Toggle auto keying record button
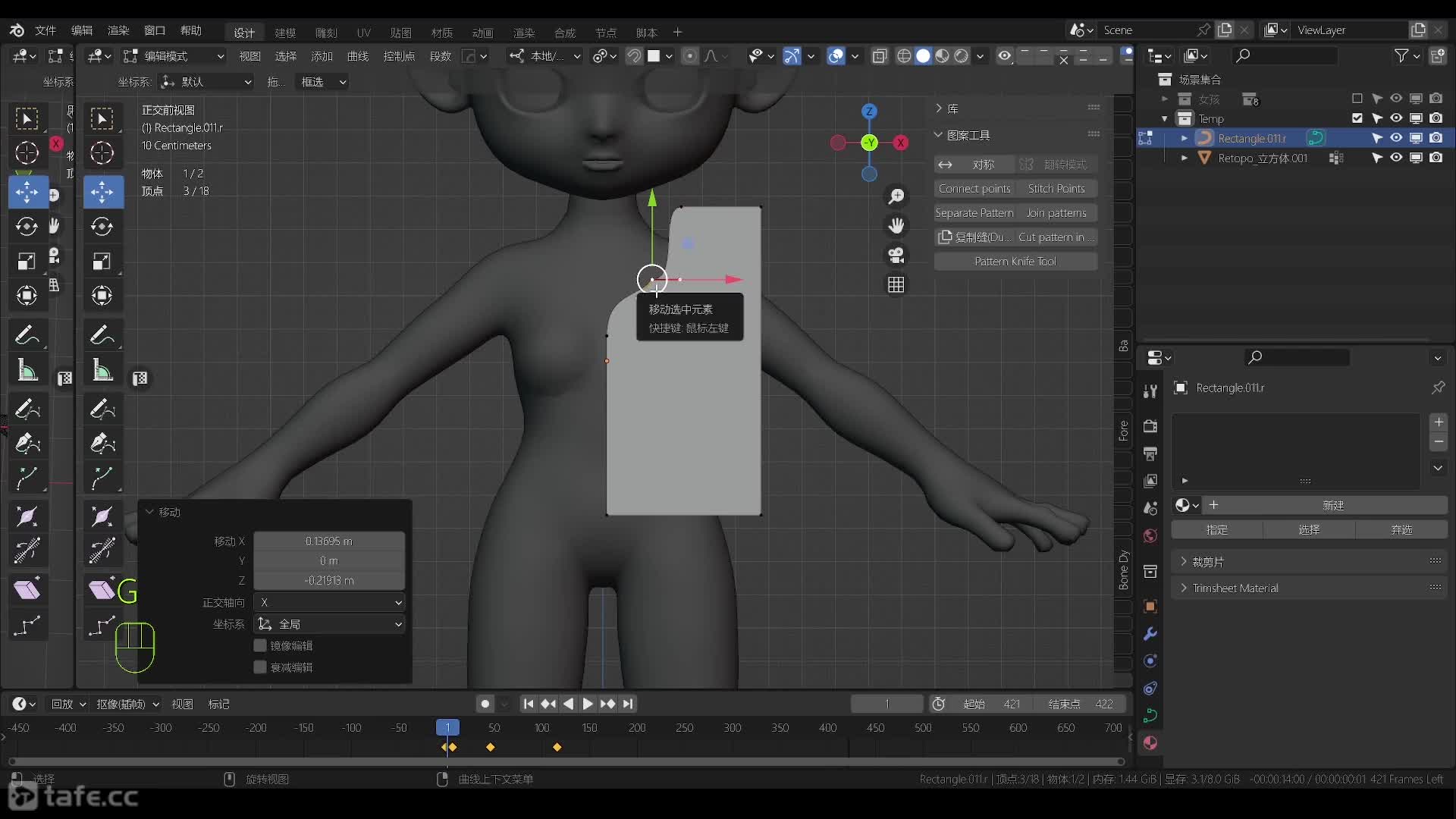The height and width of the screenshot is (819, 1456). pos(485,704)
